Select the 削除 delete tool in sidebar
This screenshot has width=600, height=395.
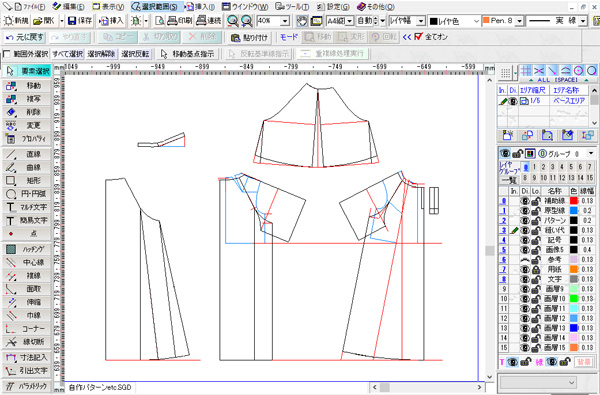click(27, 112)
